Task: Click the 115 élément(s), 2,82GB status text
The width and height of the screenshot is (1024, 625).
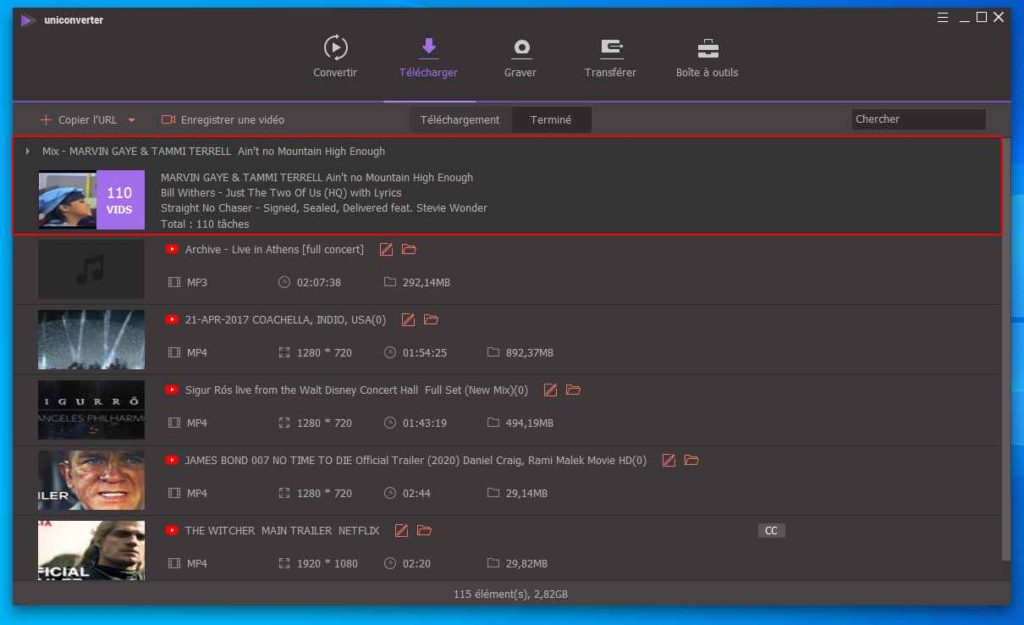Action: (x=511, y=595)
